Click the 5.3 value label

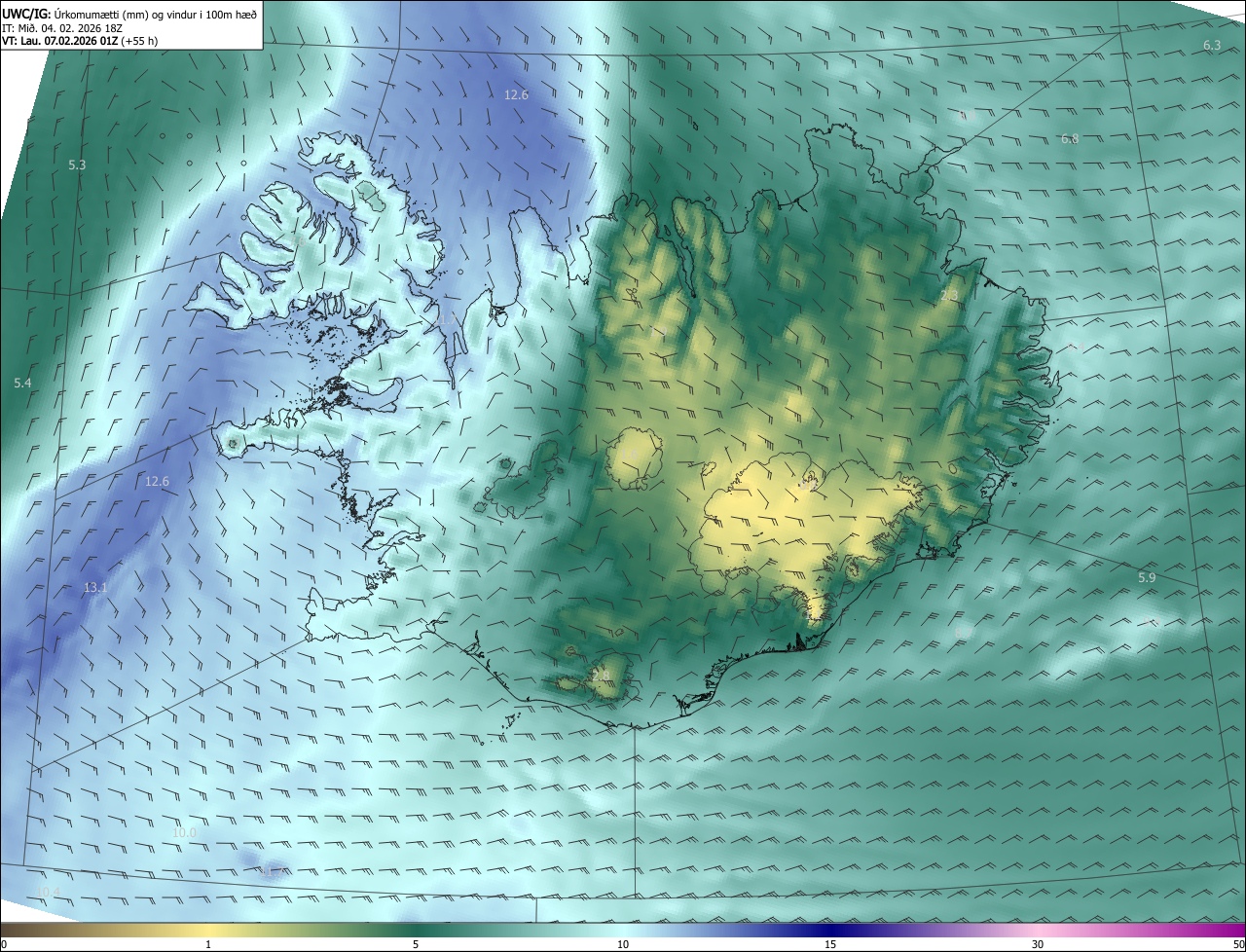coord(77,165)
